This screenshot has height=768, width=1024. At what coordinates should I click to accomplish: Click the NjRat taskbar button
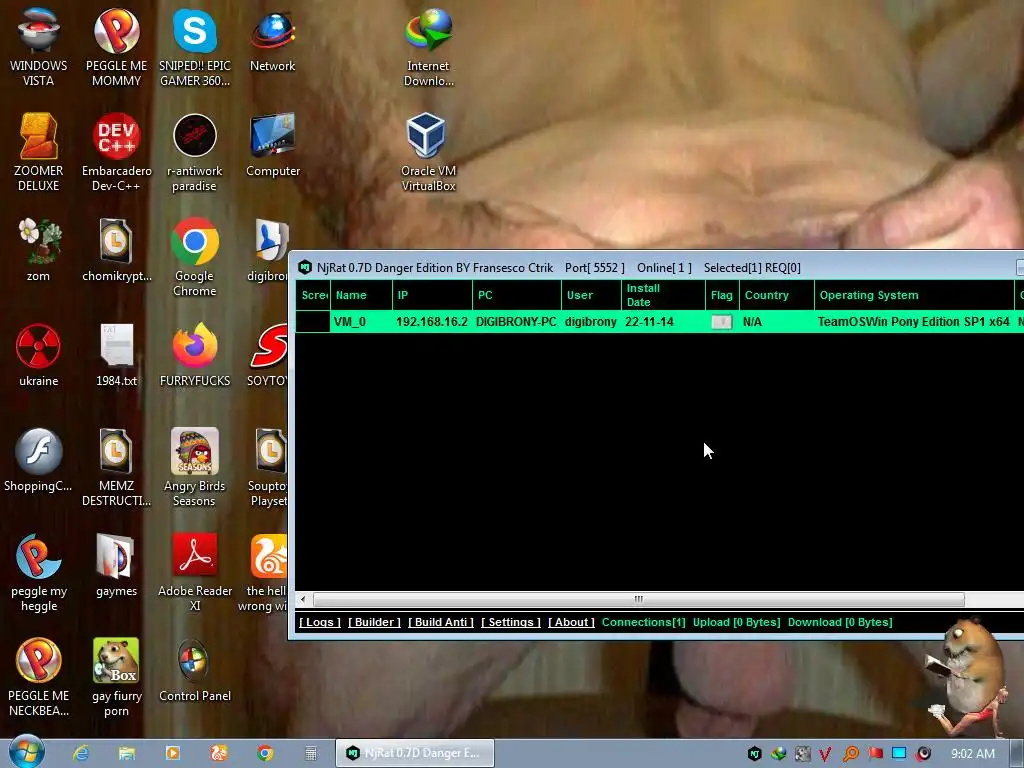tap(415, 753)
